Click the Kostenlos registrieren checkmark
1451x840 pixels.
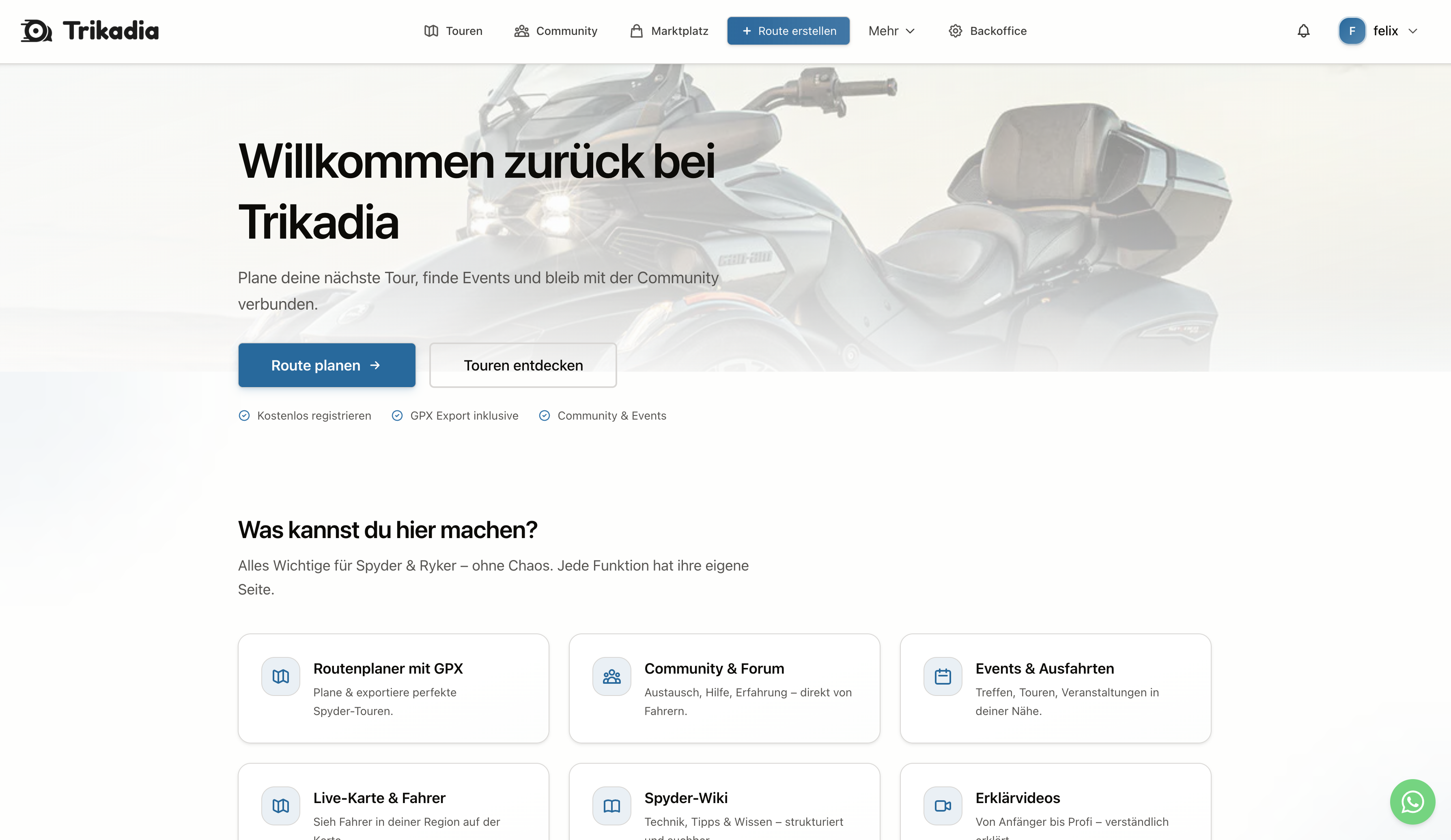tap(244, 416)
